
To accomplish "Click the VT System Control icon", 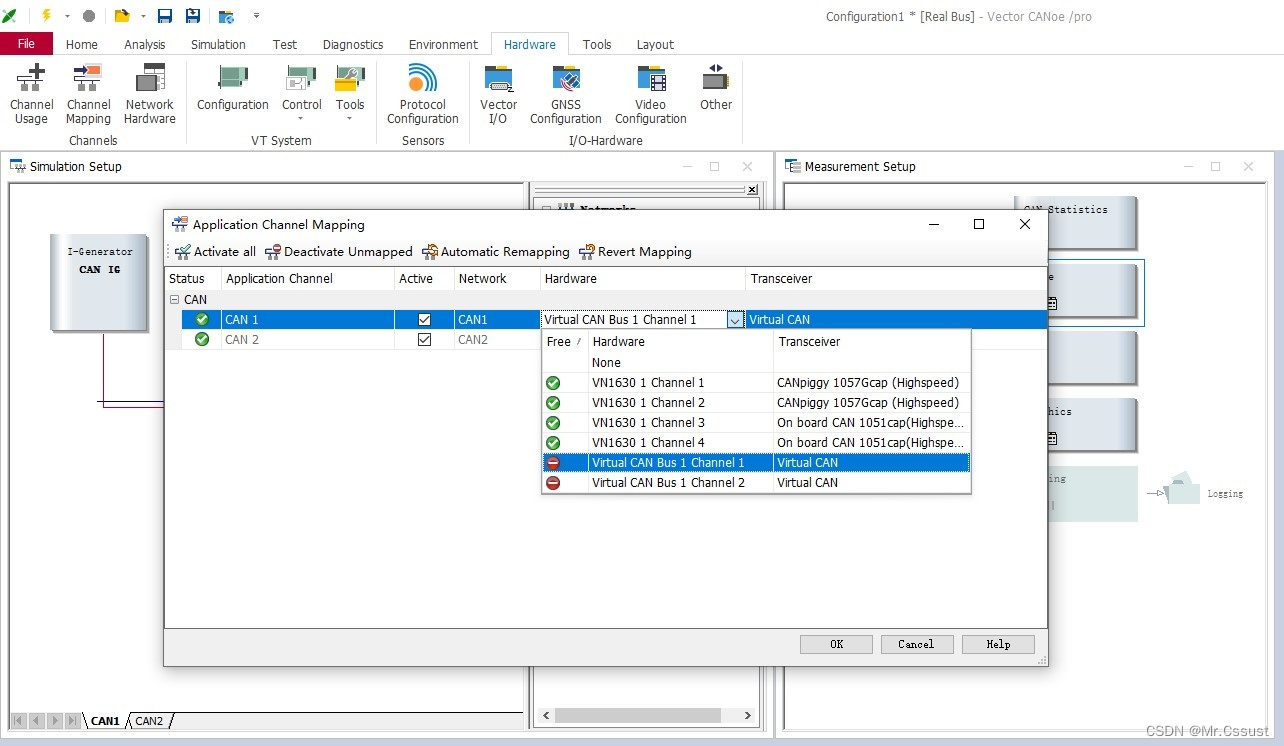I will (301, 78).
